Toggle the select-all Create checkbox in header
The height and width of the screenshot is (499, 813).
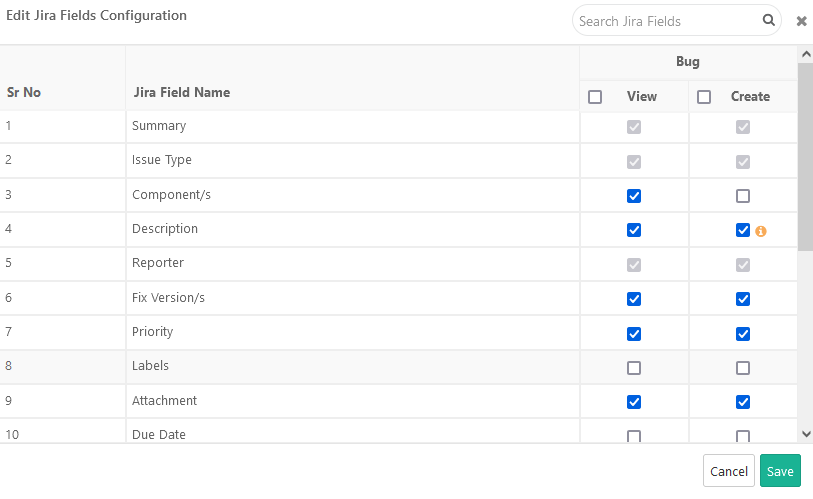pos(704,97)
